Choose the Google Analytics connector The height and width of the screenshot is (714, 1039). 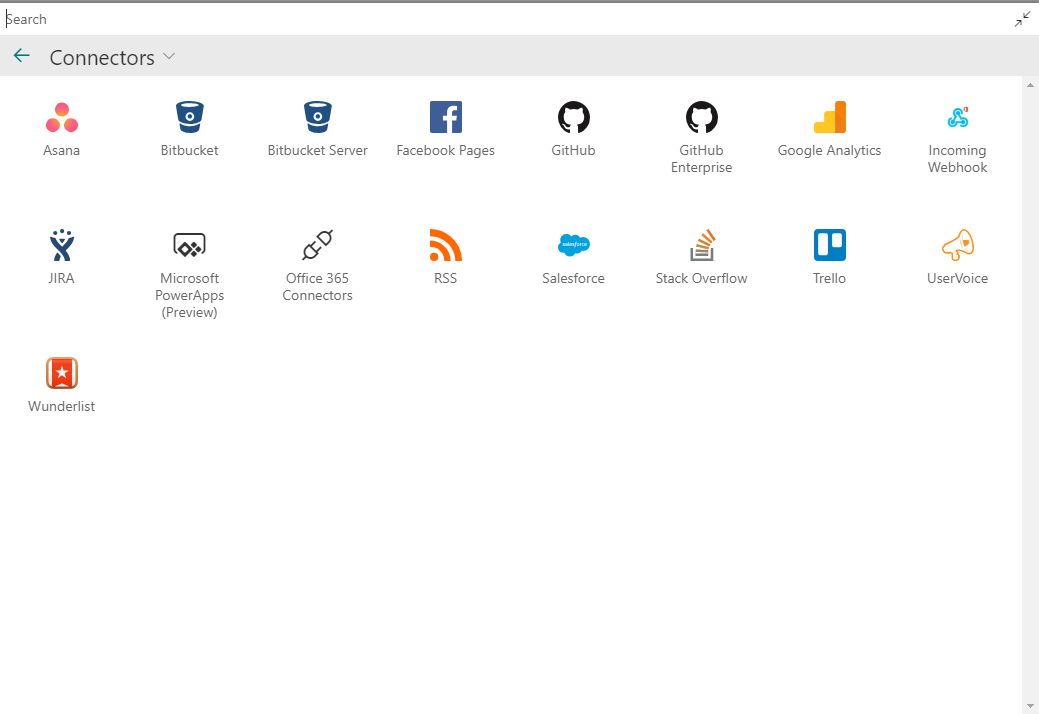pyautogui.click(x=830, y=118)
